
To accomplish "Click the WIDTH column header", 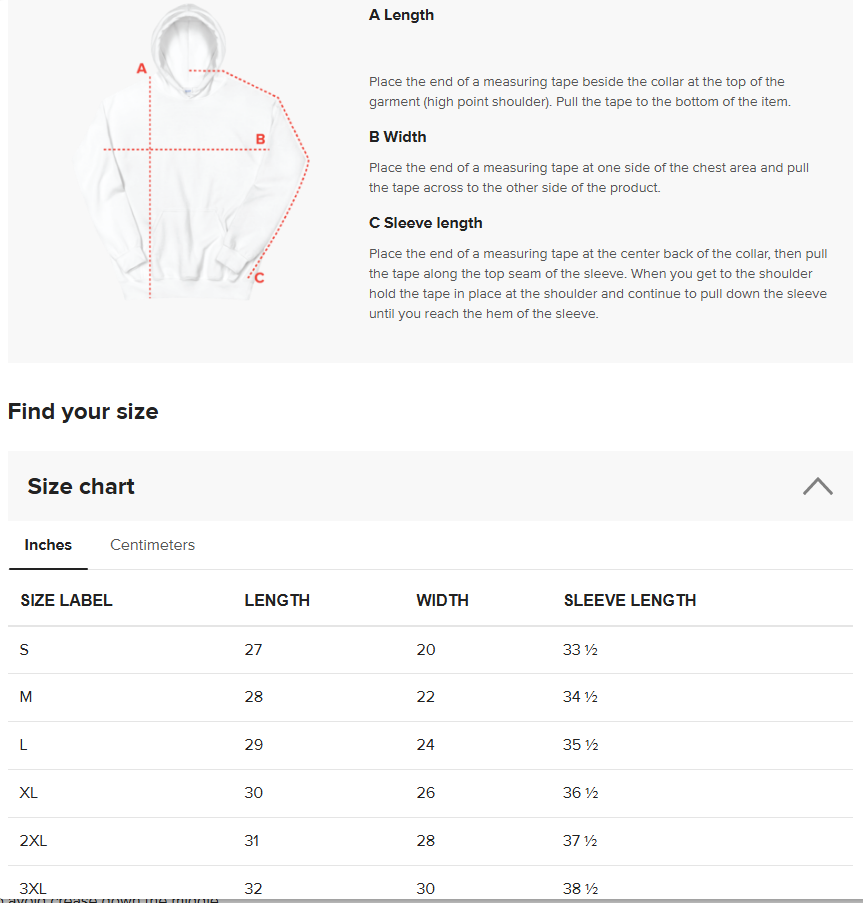I will (442, 600).
